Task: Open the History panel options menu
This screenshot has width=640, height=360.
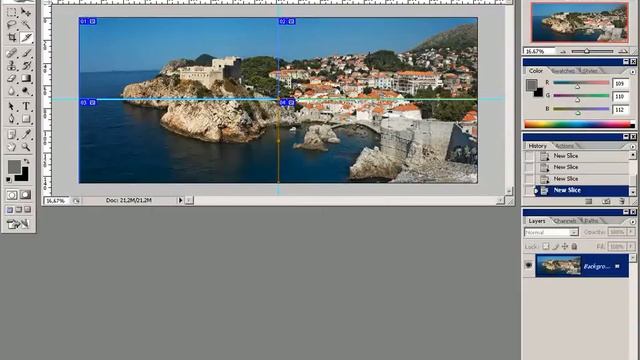Action: tap(633, 146)
